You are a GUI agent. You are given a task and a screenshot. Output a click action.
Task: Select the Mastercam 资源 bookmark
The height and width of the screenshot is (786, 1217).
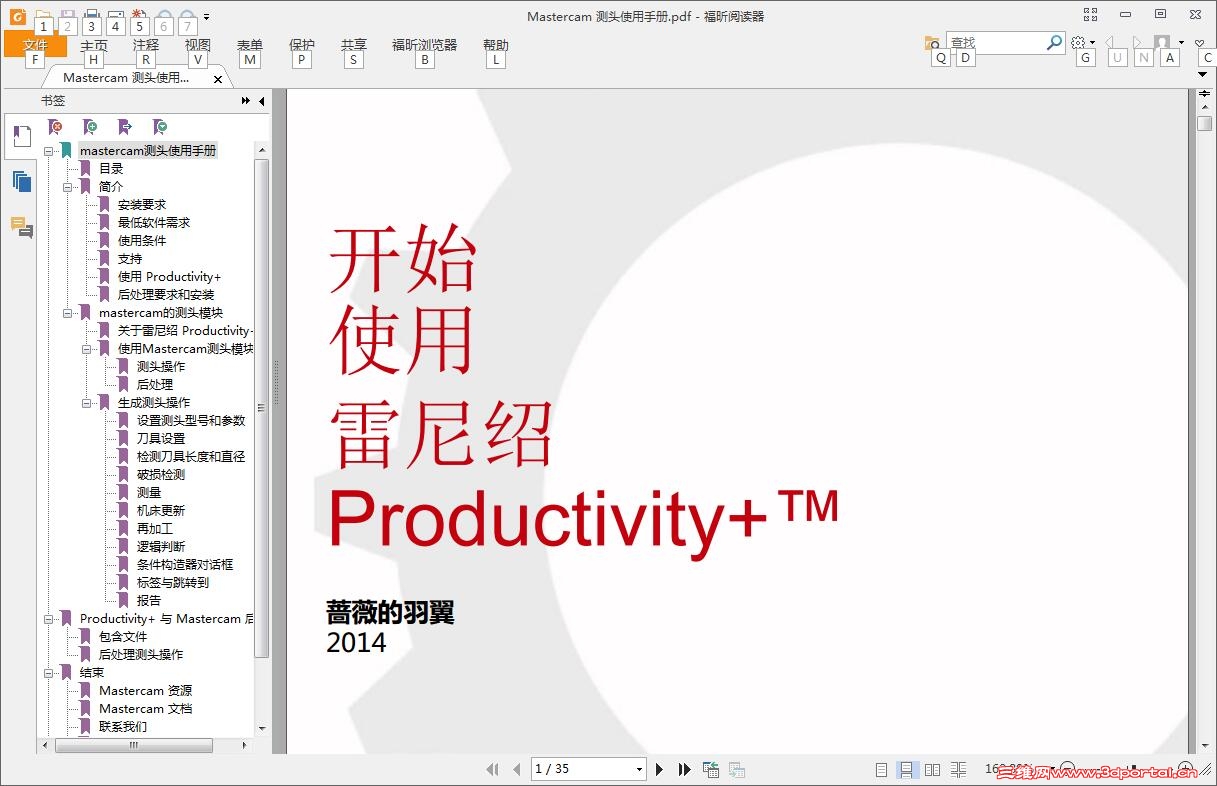pos(146,691)
